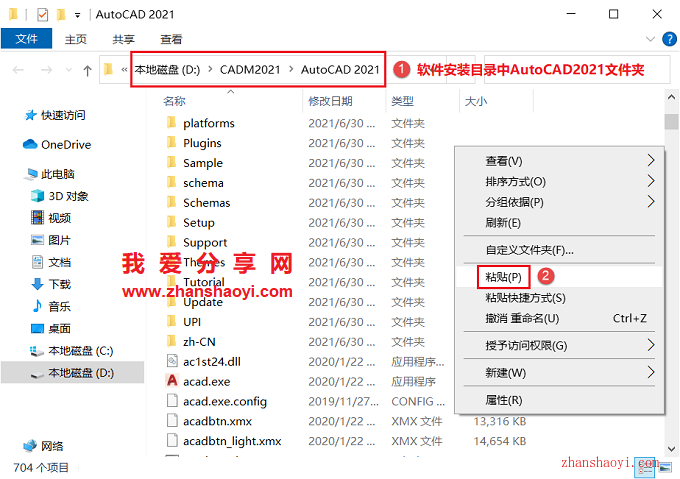Viewport: 680px width, 479px height.
Task: Select the Sample folder icon
Action: click(x=172, y=163)
